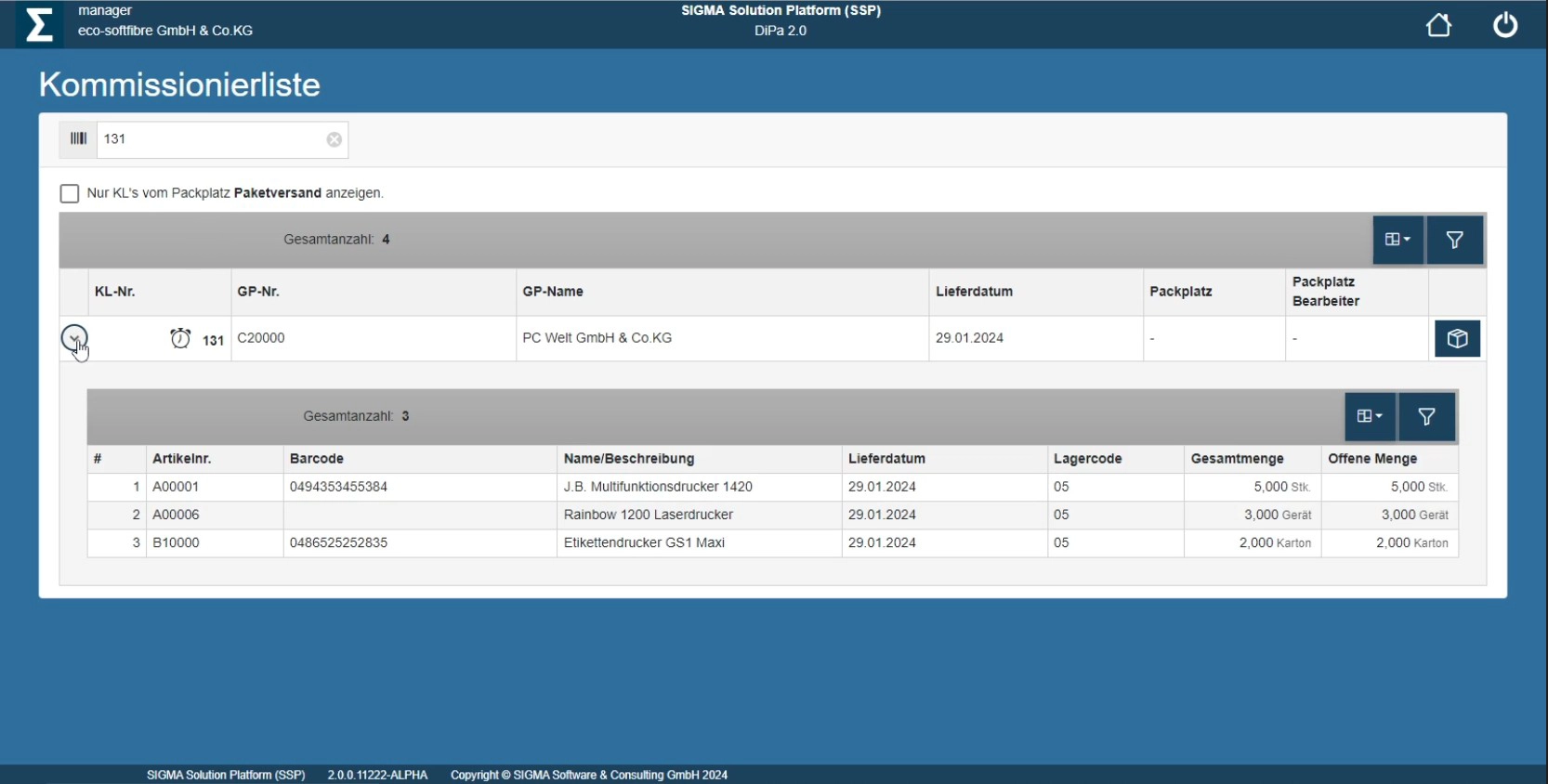Click the barcode scanner icon
This screenshot has width=1548, height=784.
click(x=78, y=139)
